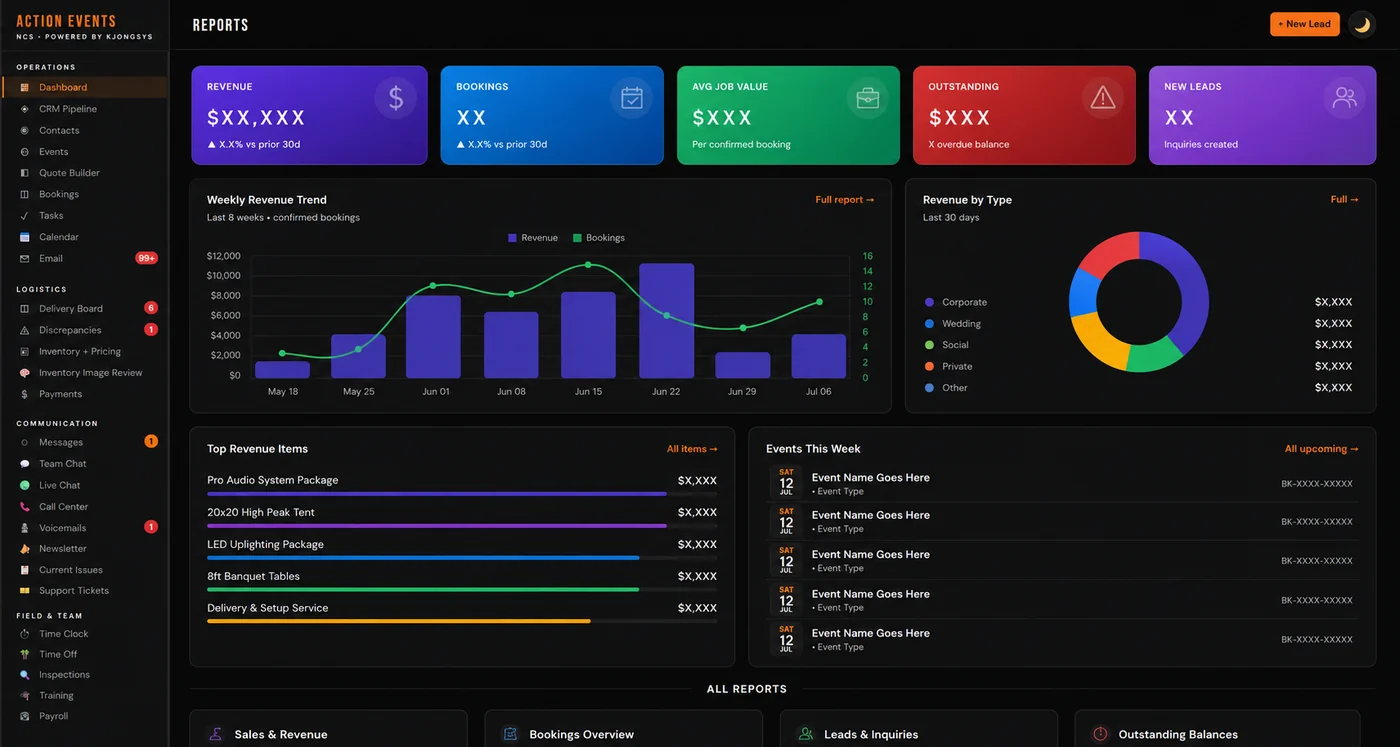Click the Support Tickets icon
The height and width of the screenshot is (747, 1400).
(25, 591)
